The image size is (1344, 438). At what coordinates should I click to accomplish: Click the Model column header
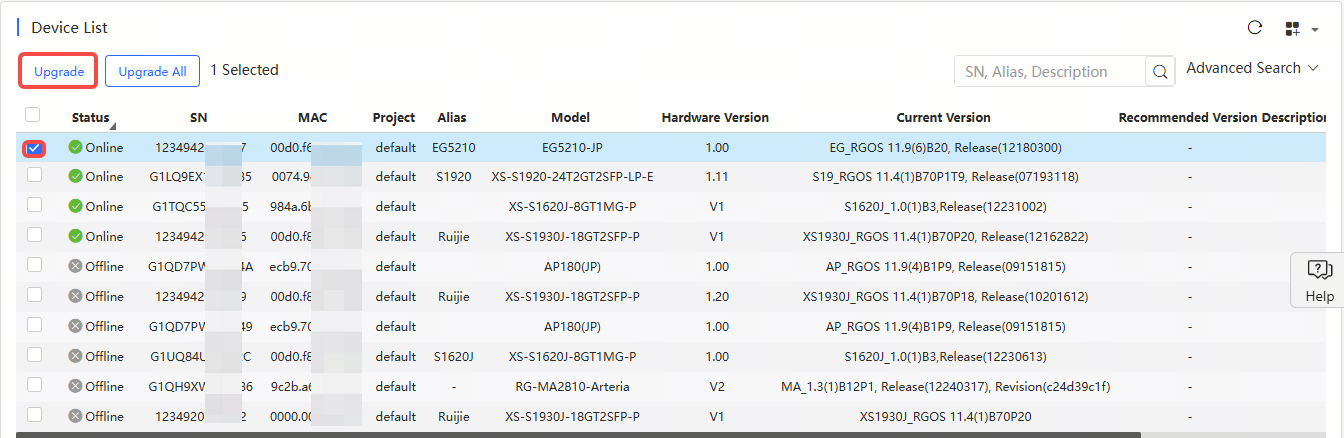click(570, 118)
